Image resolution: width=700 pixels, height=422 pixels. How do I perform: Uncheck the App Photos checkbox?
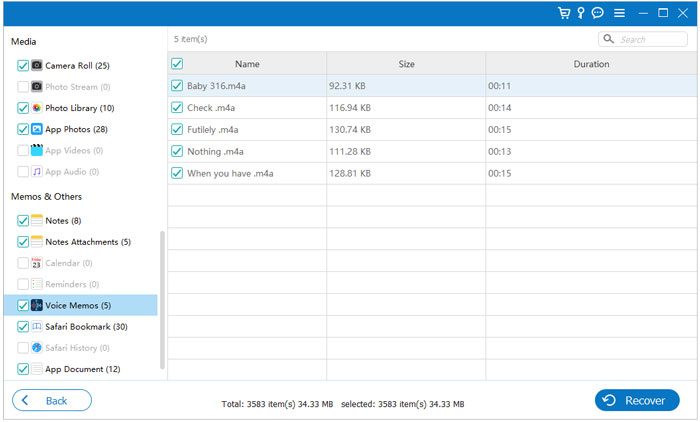click(x=23, y=129)
